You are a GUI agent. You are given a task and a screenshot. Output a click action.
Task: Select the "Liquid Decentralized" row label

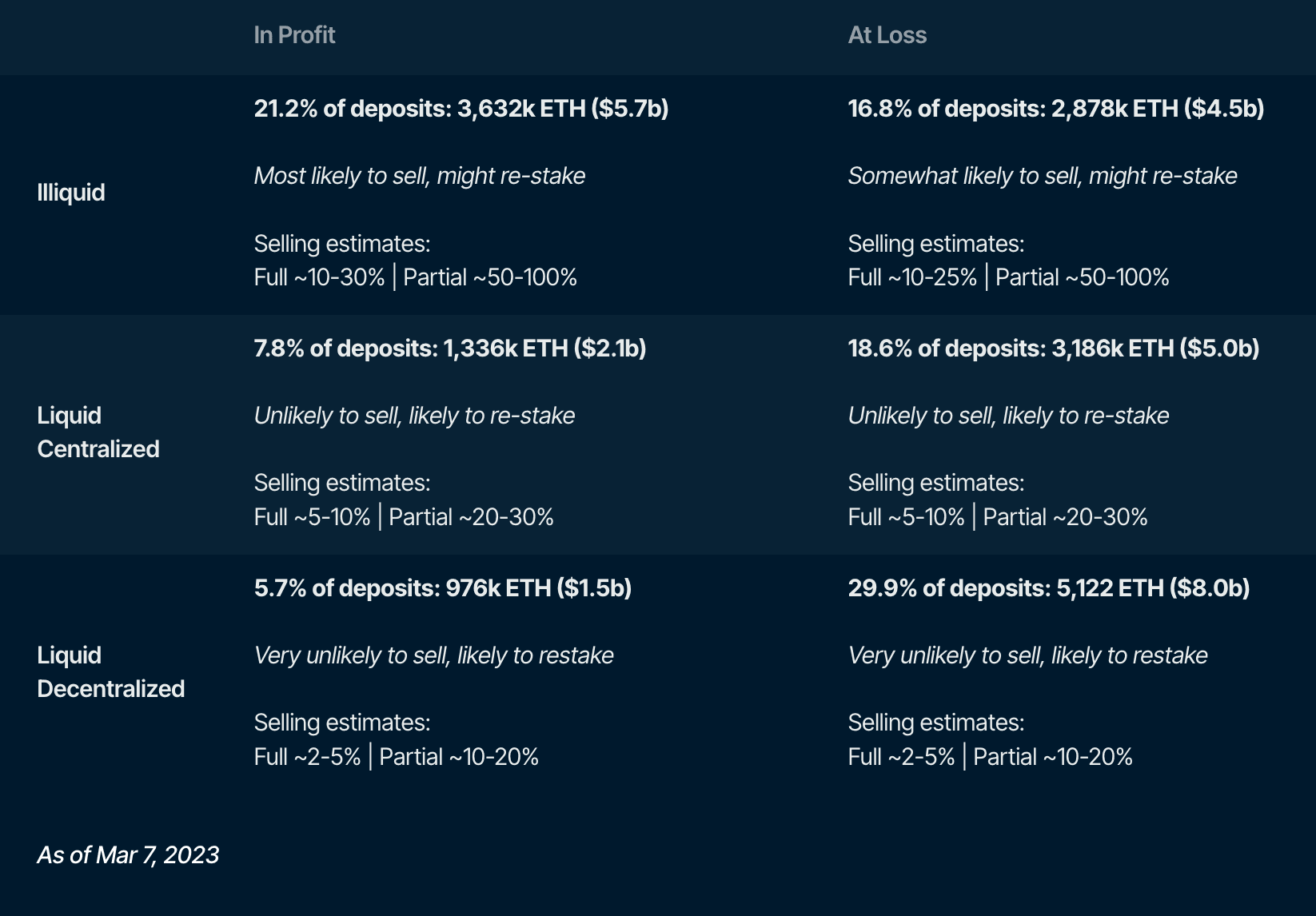tap(110, 672)
